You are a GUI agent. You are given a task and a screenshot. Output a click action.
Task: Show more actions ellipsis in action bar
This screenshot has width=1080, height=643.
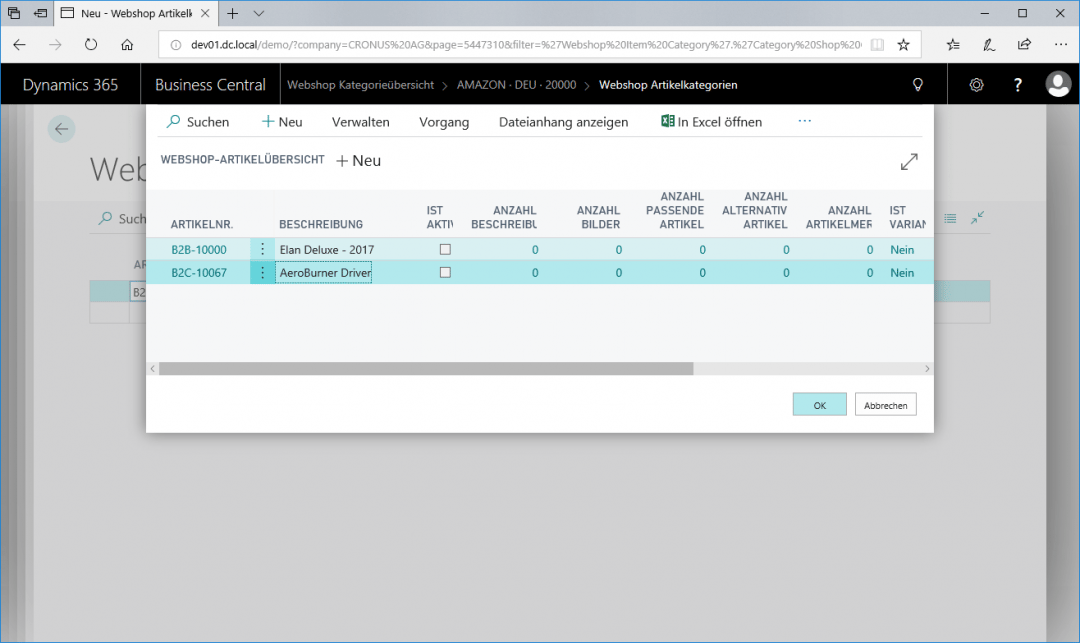click(804, 121)
